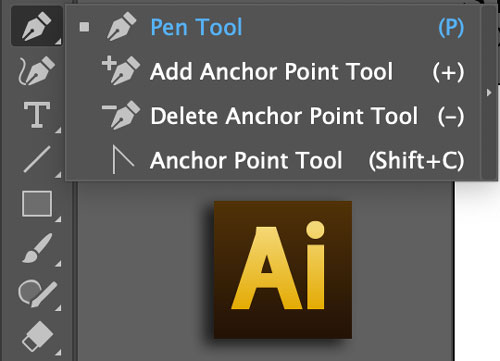Viewport: 500px width, 361px height.
Task: Activate the Type tool
Action: (x=37, y=115)
